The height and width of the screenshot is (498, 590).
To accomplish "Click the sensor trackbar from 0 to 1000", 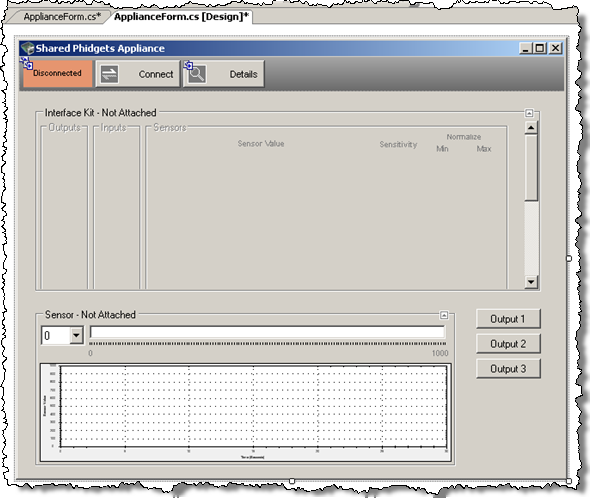I will click(x=268, y=344).
